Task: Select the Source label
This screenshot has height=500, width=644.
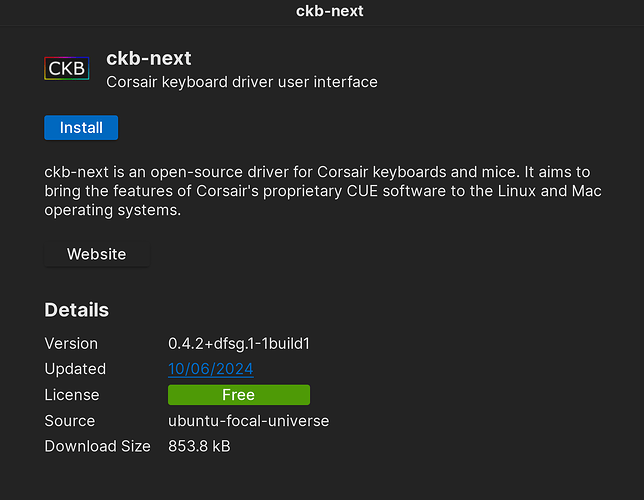Action: tap(70, 421)
